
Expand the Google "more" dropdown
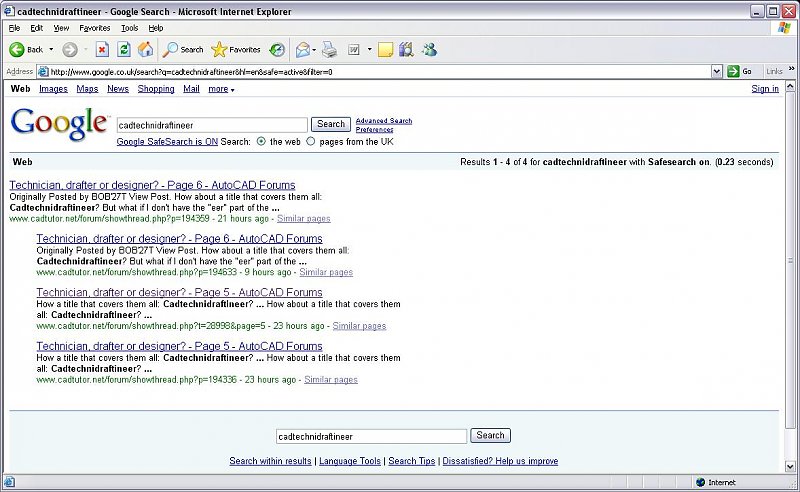221,89
